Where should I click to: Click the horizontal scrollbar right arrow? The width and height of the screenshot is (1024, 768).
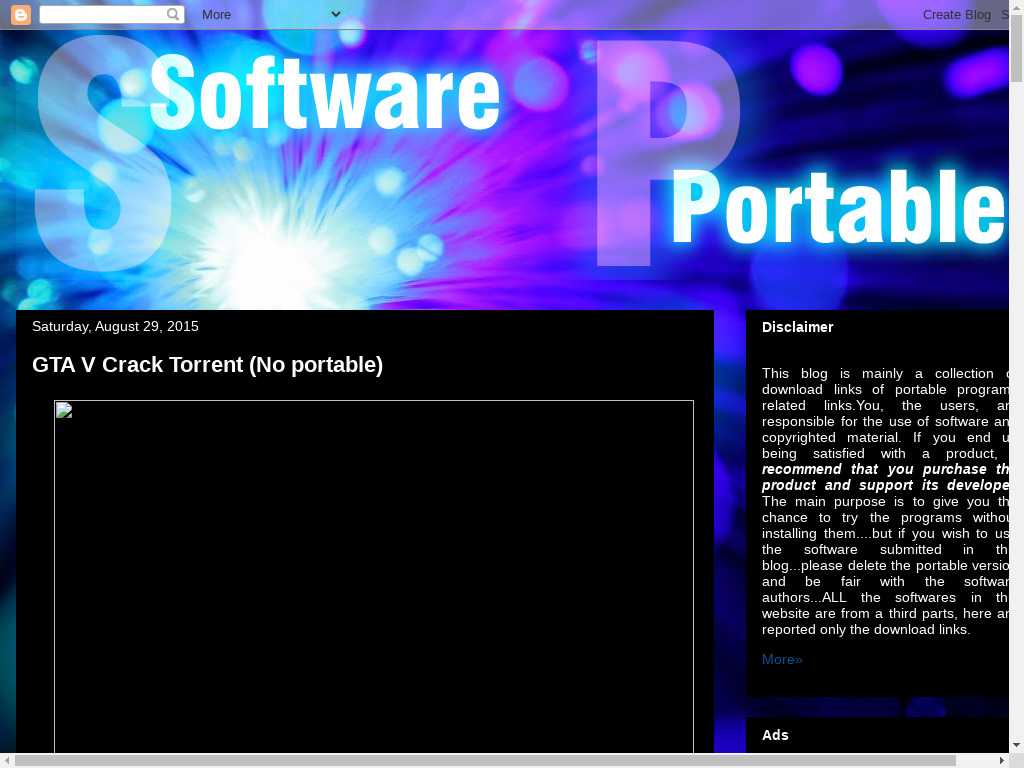coord(1002,761)
